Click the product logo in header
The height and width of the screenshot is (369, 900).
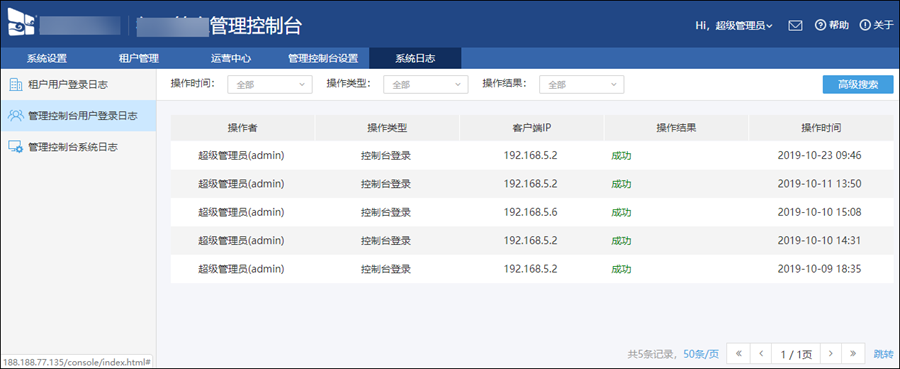click(x=22, y=23)
